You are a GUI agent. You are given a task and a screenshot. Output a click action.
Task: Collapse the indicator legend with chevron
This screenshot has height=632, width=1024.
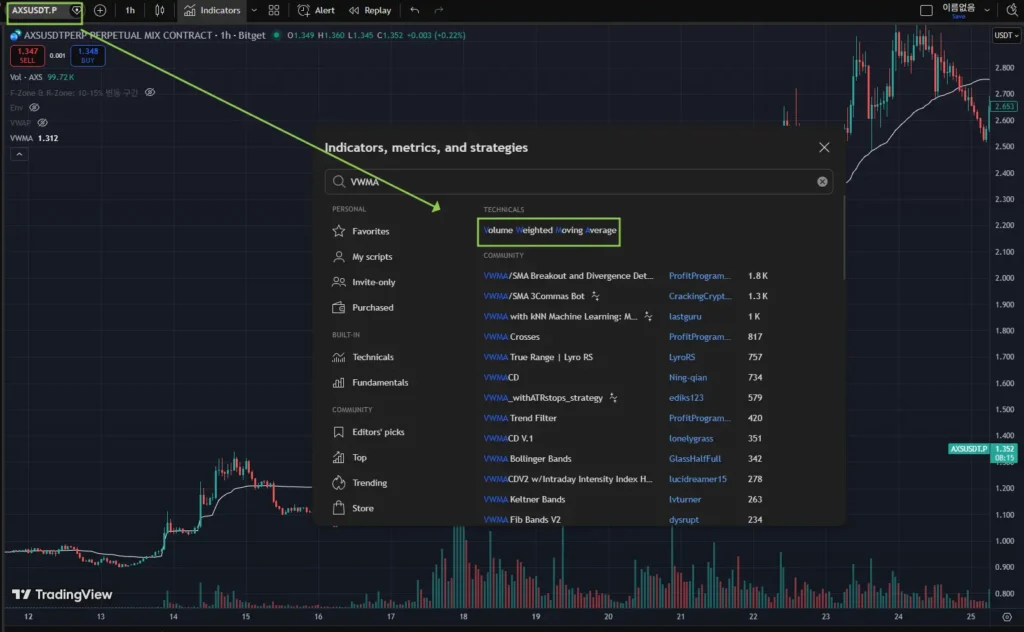[19, 154]
